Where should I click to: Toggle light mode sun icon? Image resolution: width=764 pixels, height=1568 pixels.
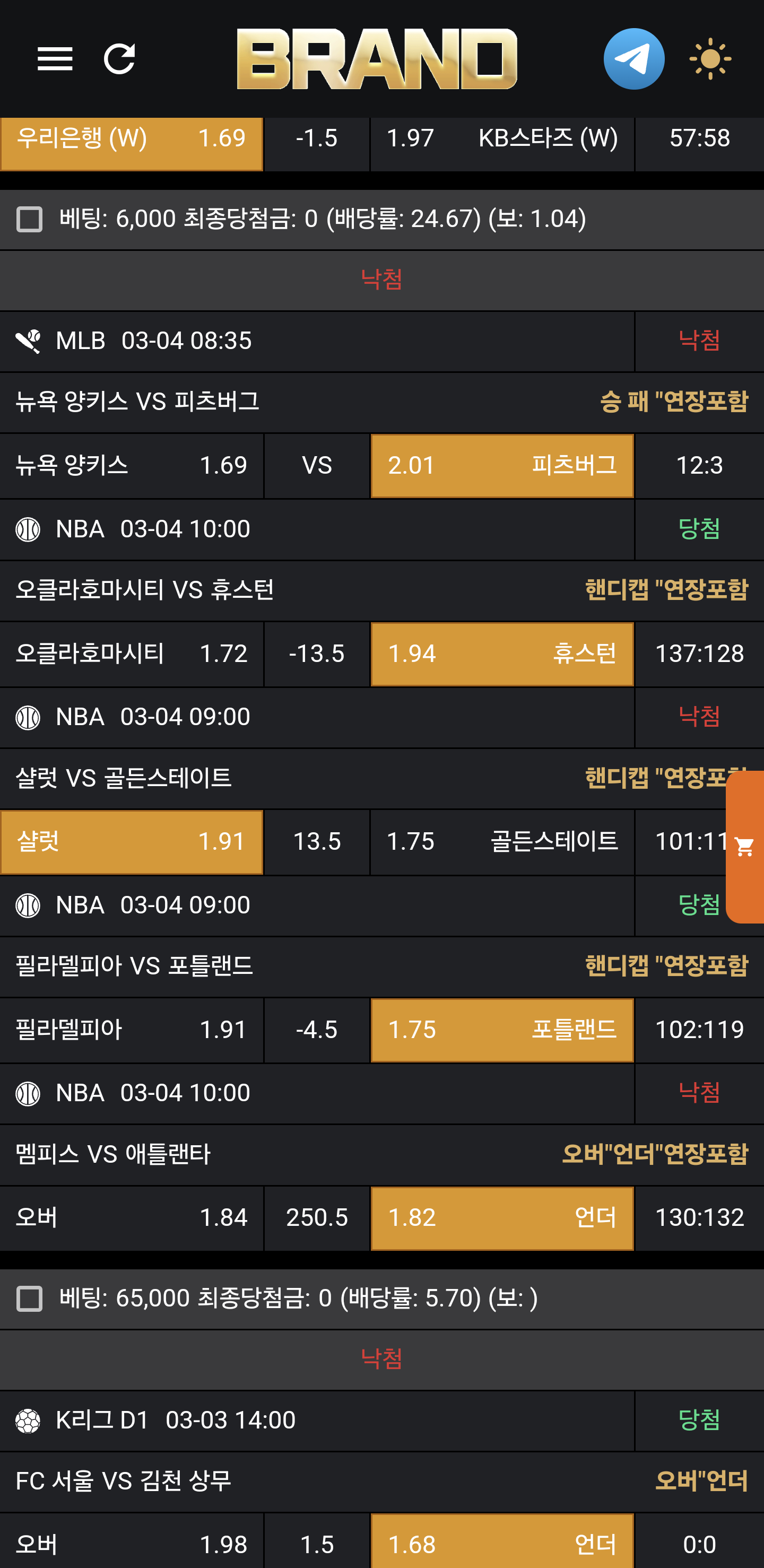point(710,59)
